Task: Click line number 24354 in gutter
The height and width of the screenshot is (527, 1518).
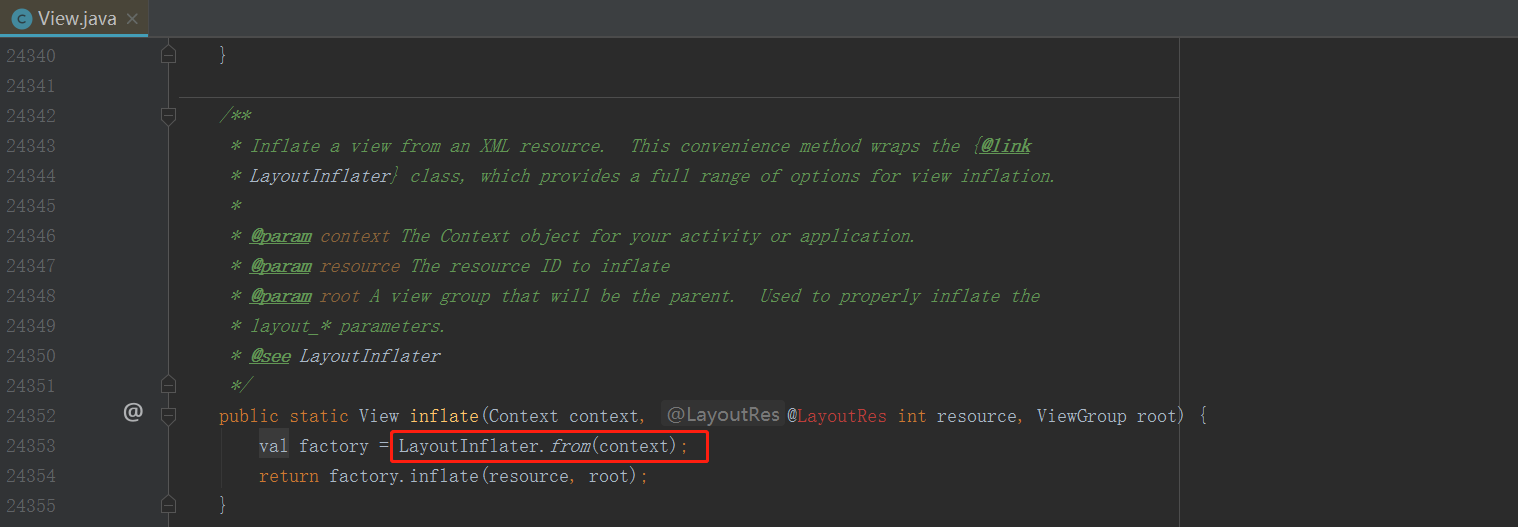Action: click(x=31, y=476)
